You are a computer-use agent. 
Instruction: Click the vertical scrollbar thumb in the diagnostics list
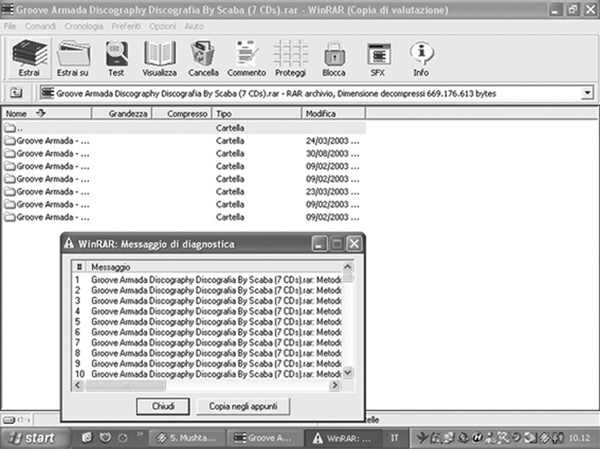pos(348,277)
